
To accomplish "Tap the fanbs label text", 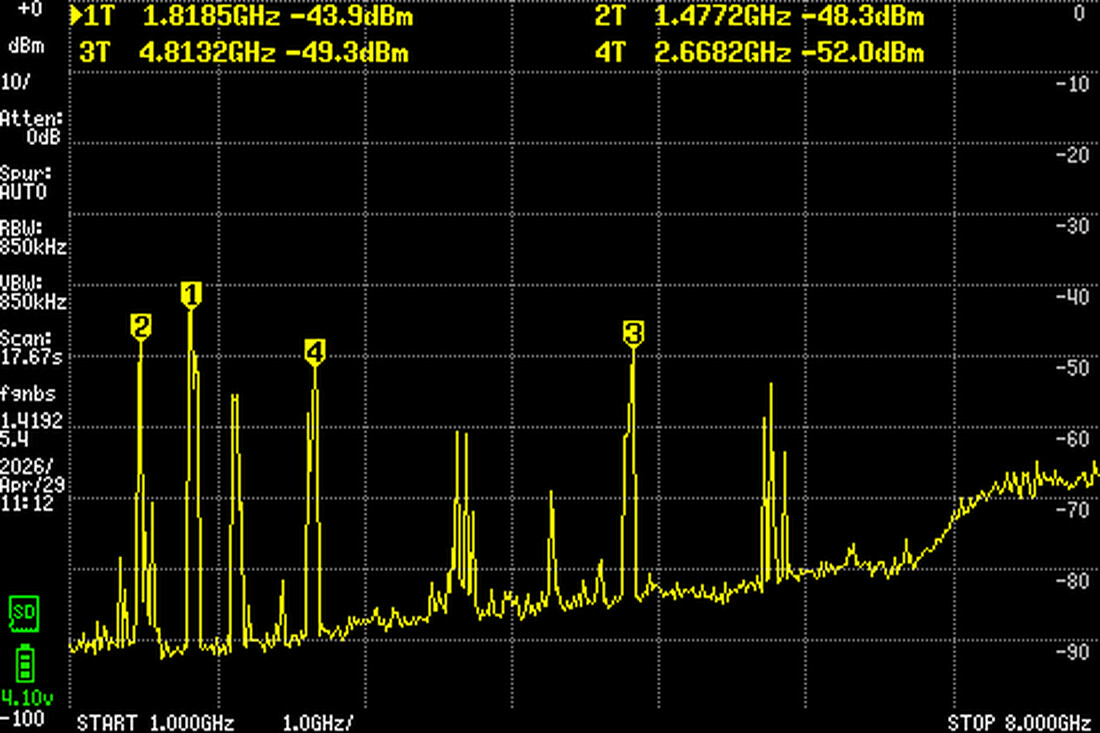I will click(27, 394).
